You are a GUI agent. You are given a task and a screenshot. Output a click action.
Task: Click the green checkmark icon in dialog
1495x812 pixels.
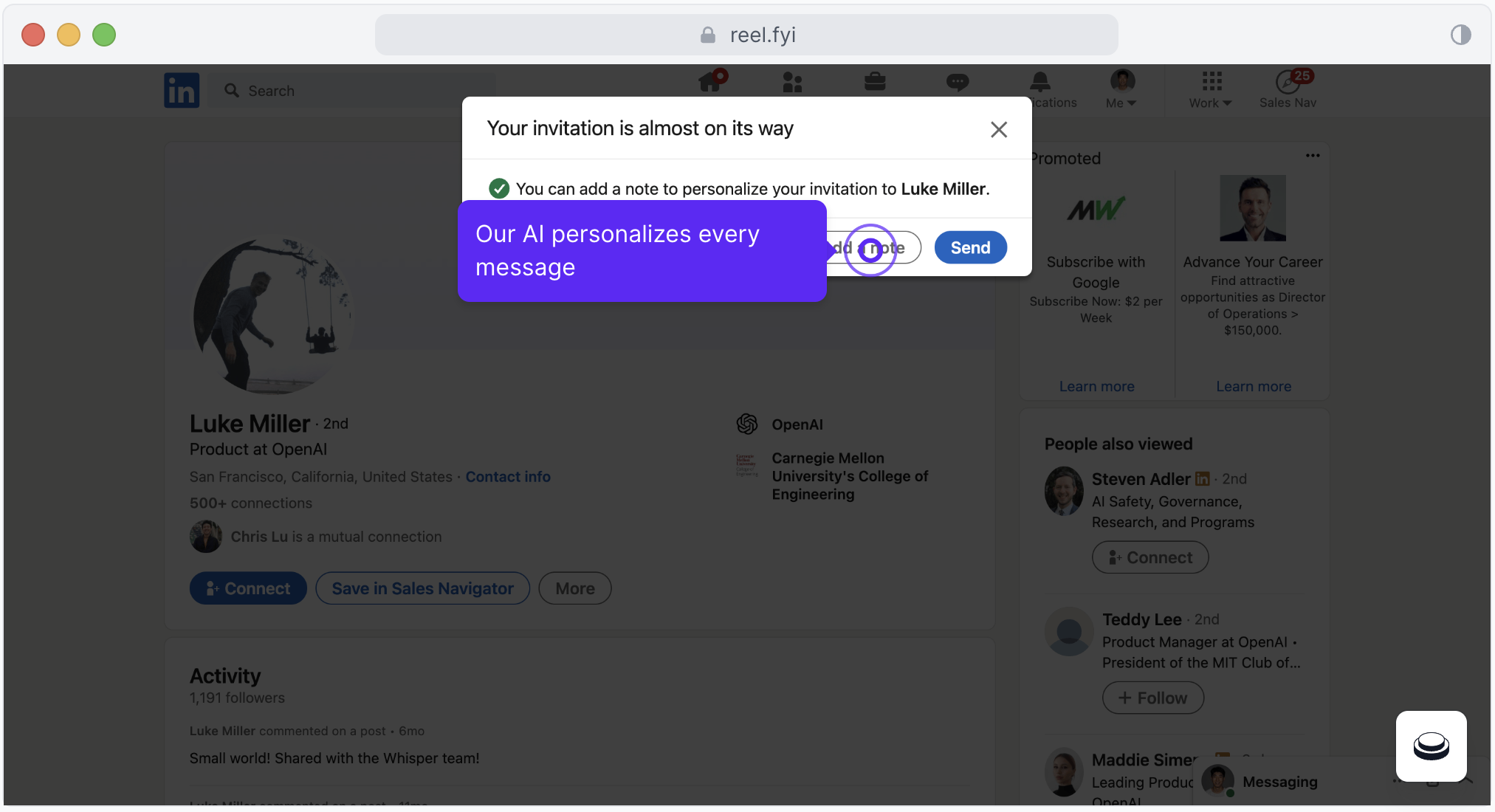click(x=499, y=188)
